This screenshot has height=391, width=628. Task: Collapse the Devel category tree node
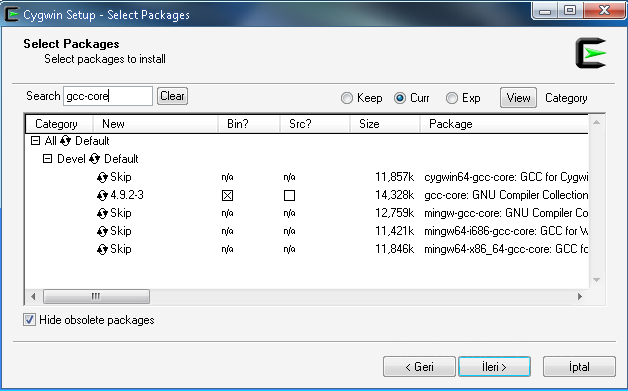47,159
